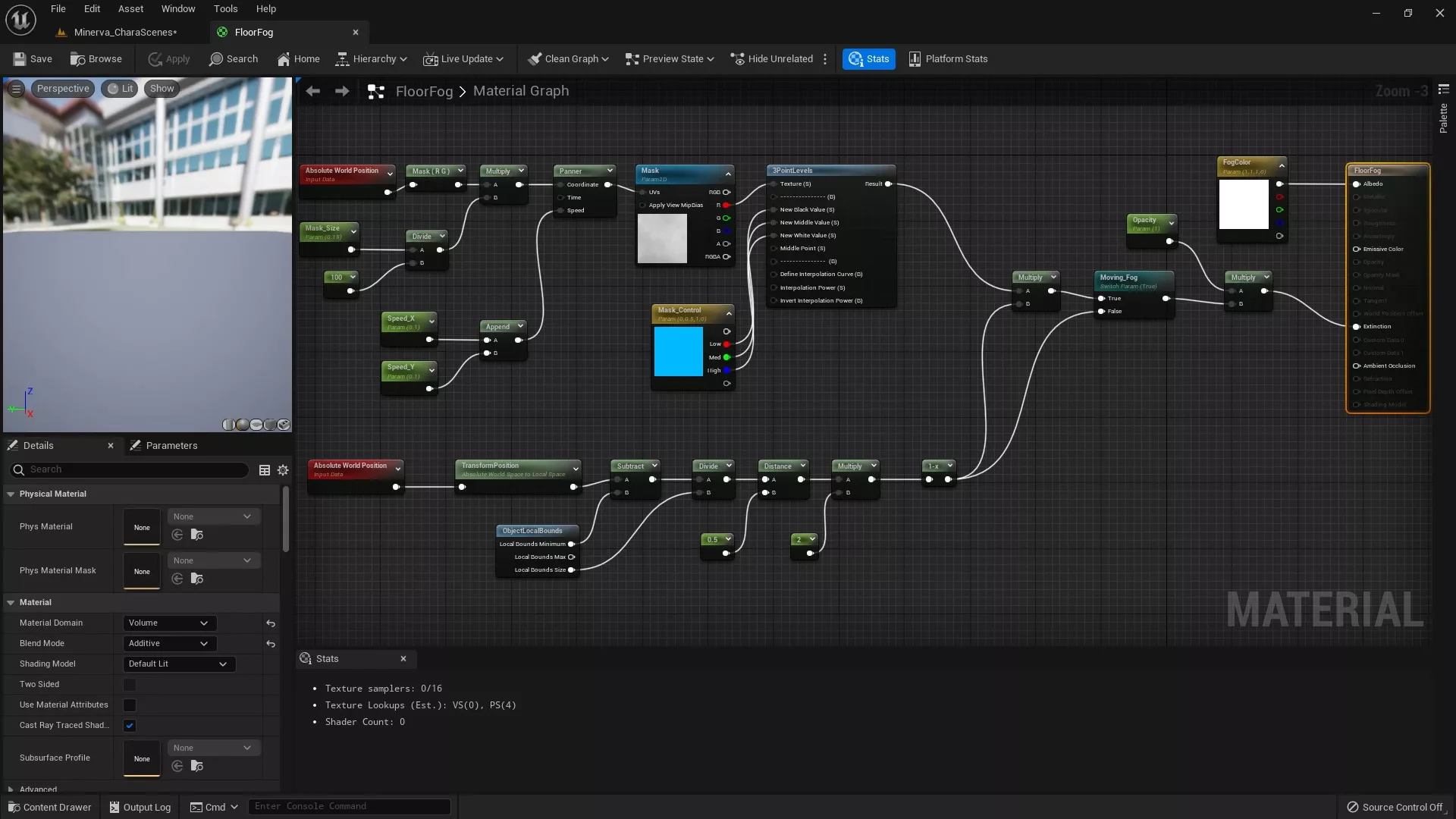Use selected asset for Phys Material
The height and width of the screenshot is (819, 1456).
(177, 535)
